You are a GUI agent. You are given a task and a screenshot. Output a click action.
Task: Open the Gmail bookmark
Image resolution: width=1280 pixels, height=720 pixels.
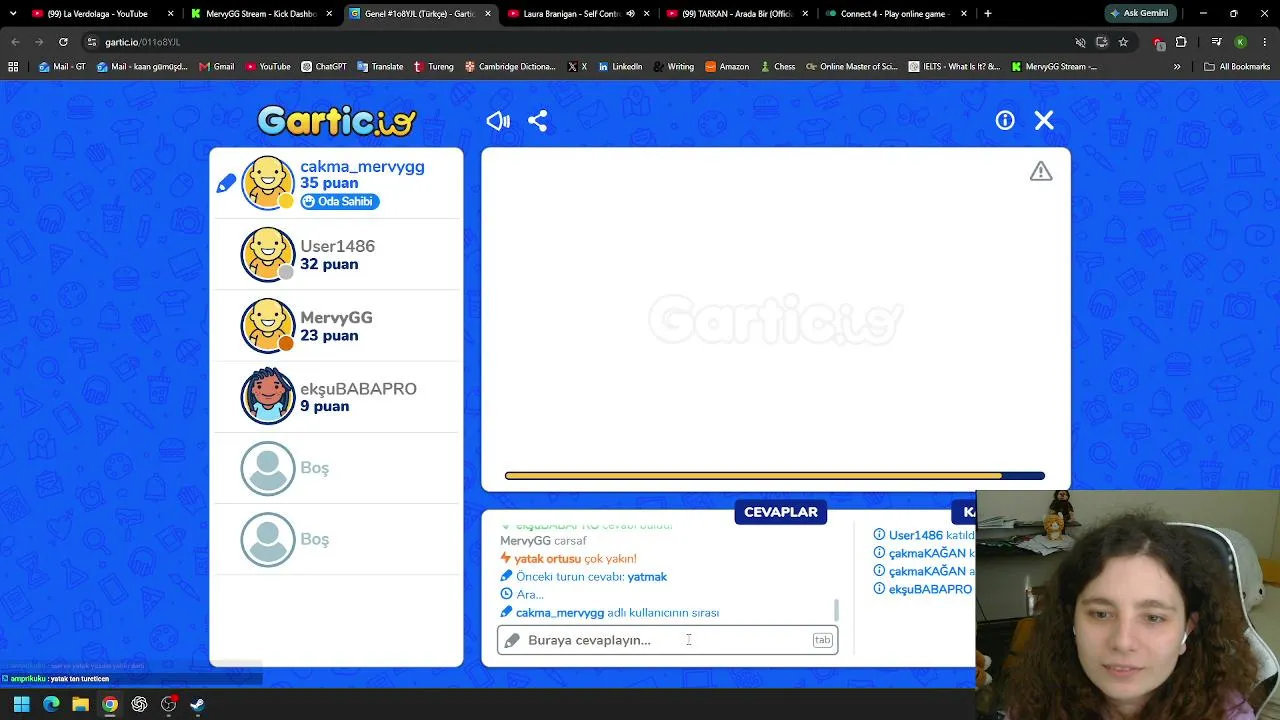tap(216, 67)
